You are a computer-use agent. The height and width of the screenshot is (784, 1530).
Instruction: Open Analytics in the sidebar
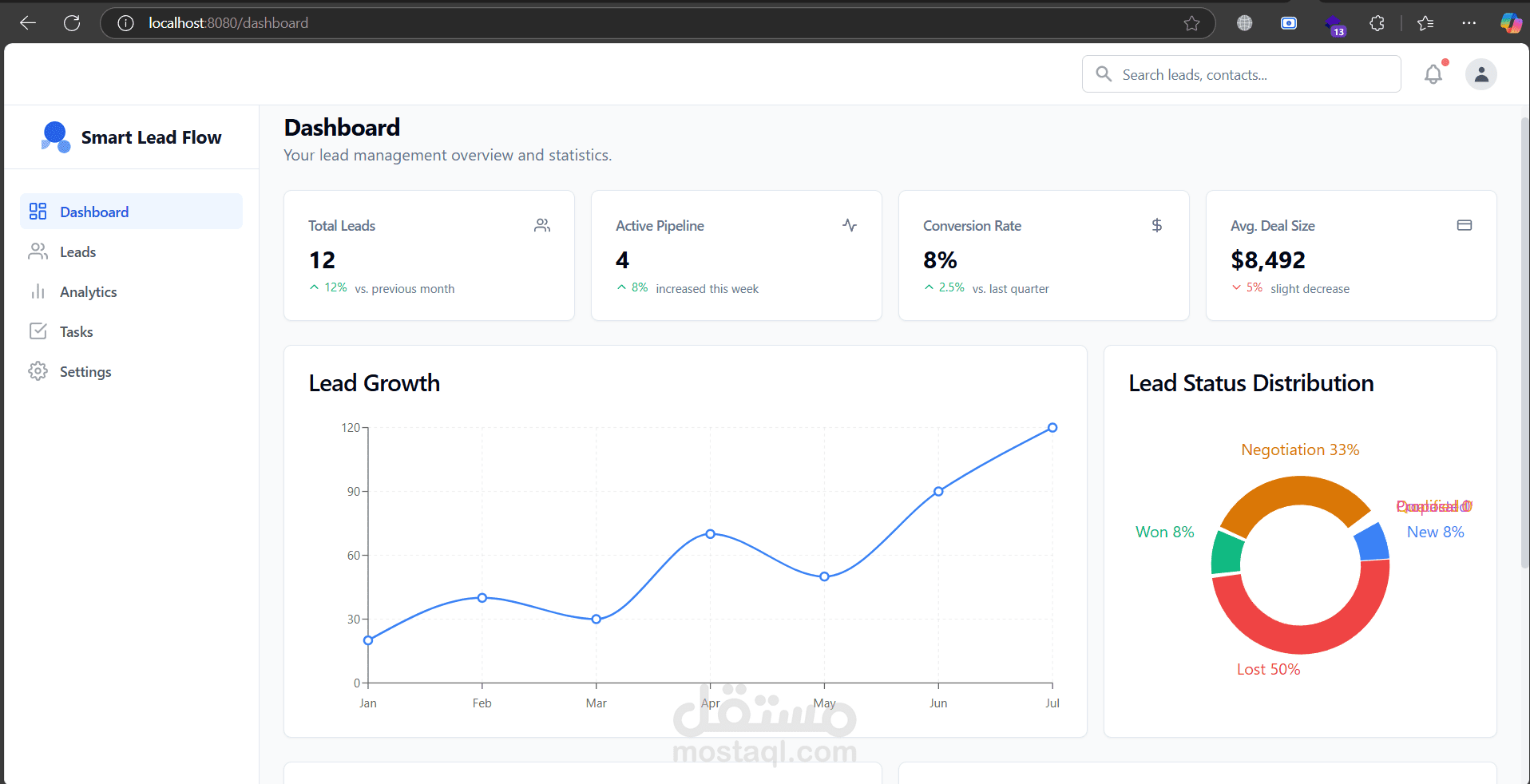[131, 291]
